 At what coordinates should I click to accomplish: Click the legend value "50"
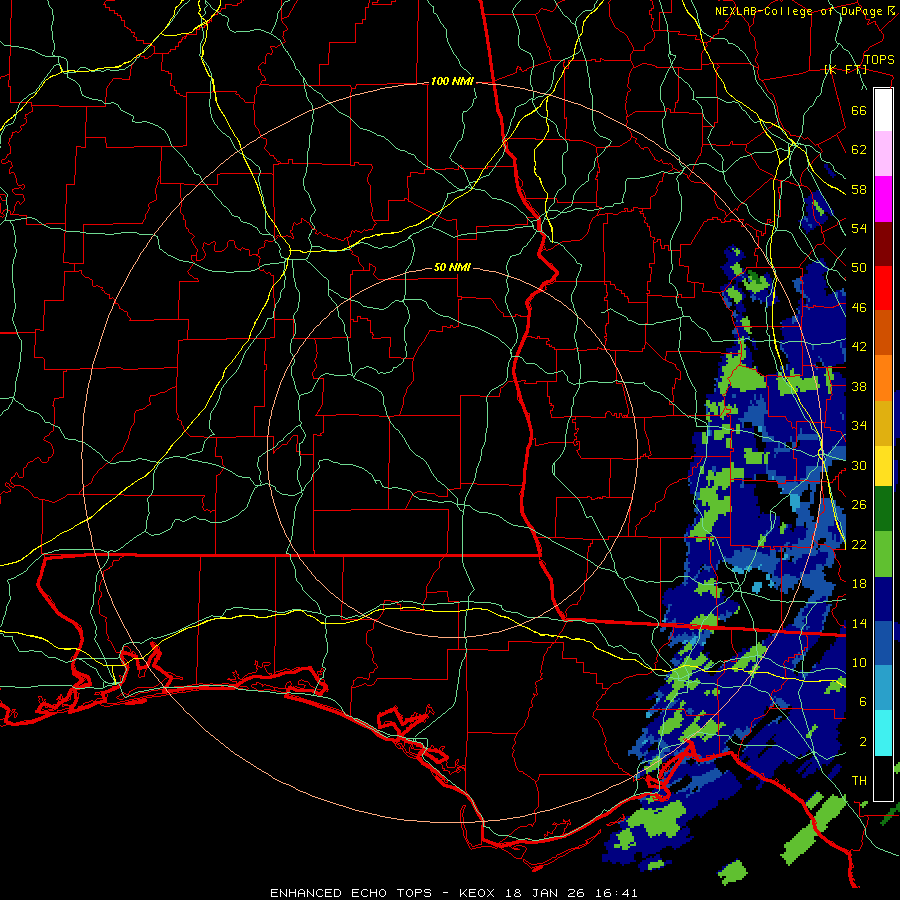(x=859, y=268)
